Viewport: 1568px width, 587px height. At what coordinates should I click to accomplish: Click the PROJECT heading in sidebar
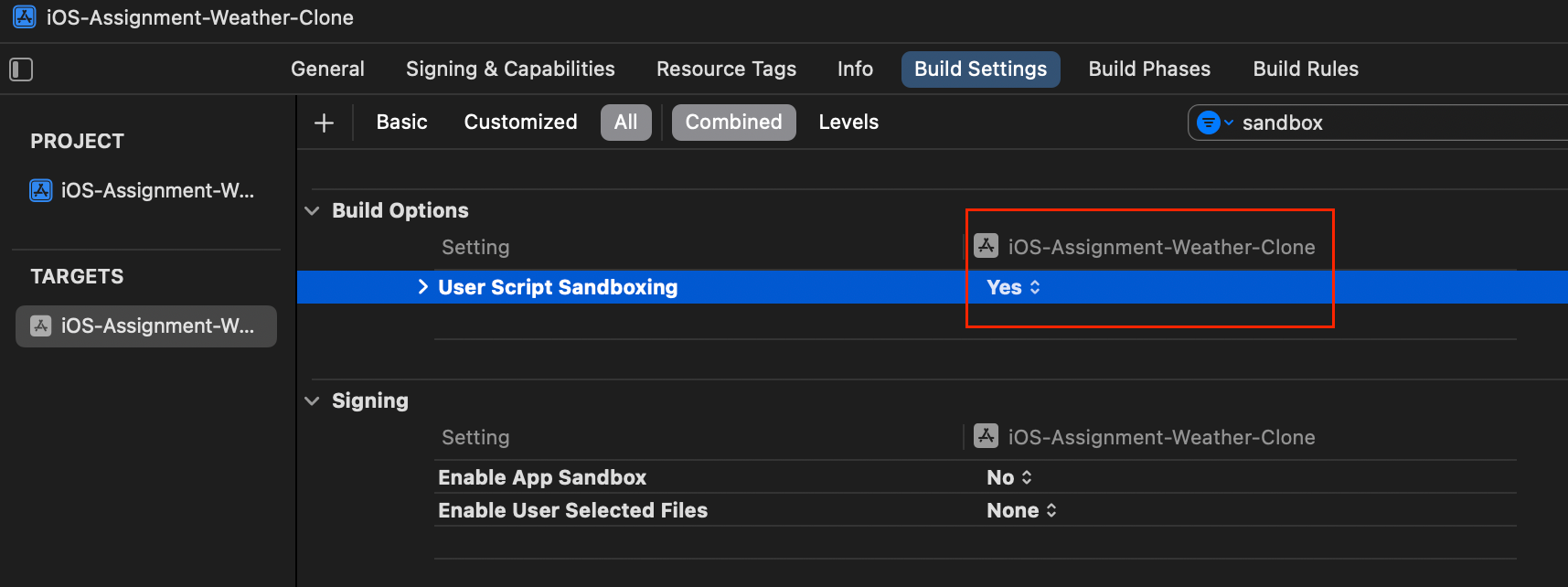tap(77, 142)
